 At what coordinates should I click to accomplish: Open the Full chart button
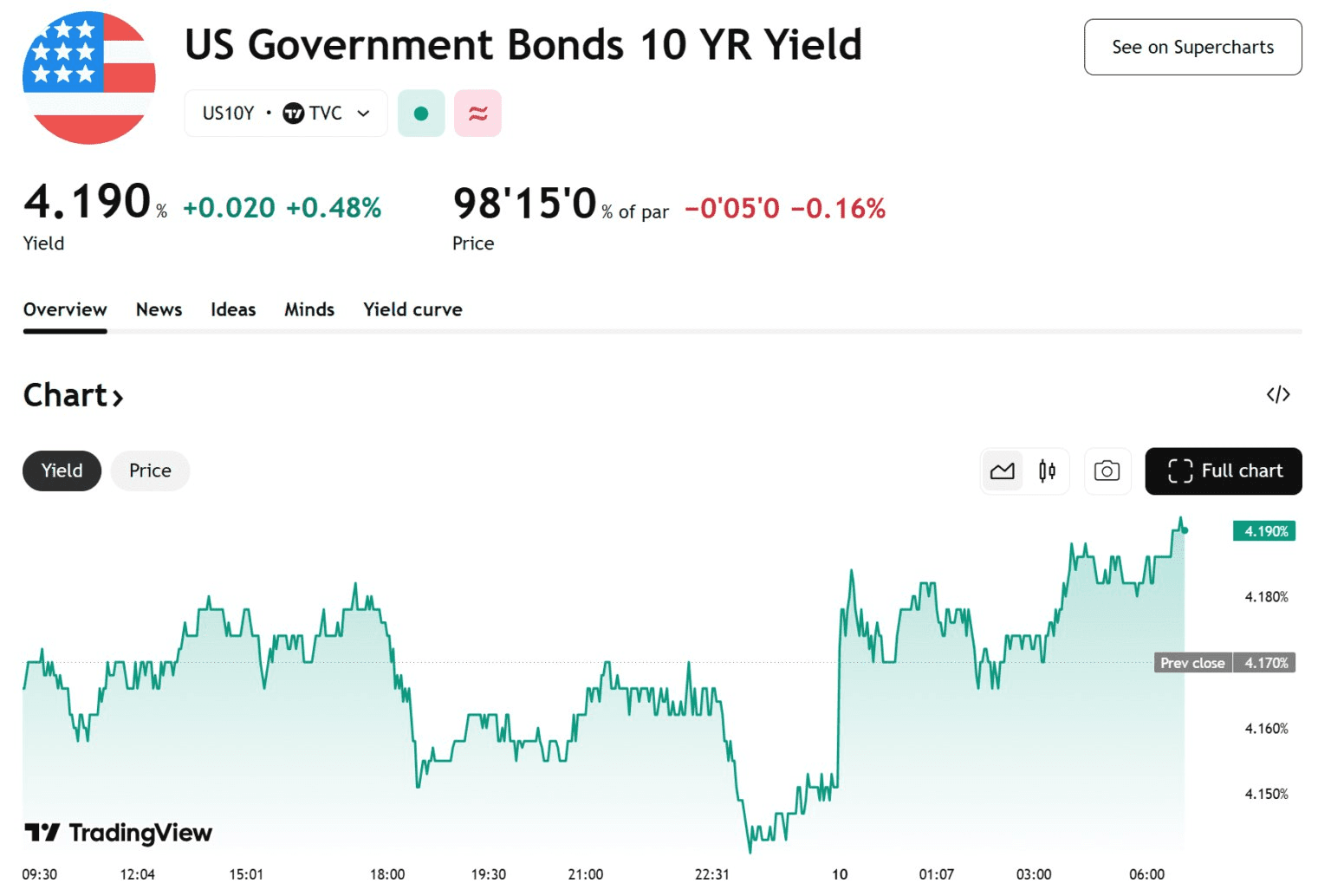1223,471
